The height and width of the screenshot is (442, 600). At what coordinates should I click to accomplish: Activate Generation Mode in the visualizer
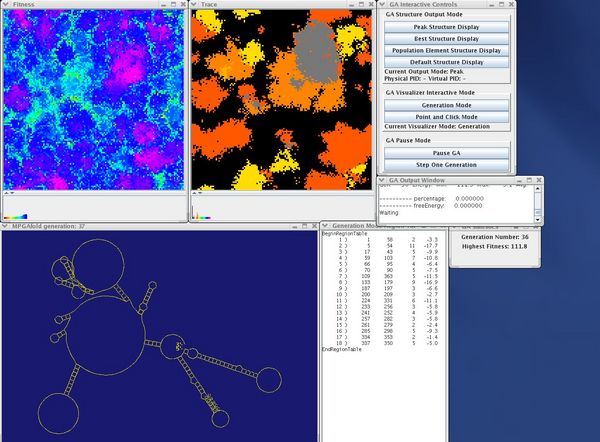pyautogui.click(x=446, y=104)
